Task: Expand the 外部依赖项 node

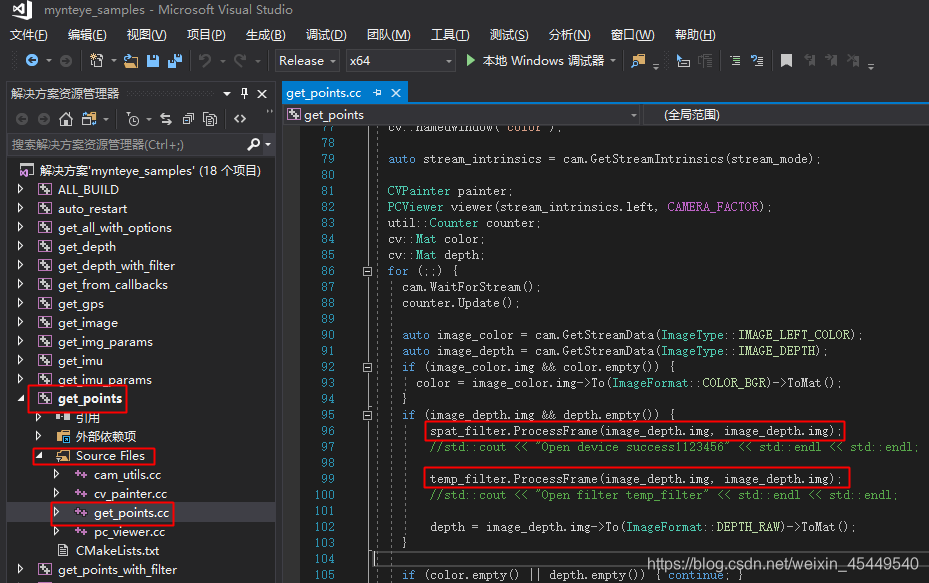Action: coord(39,436)
